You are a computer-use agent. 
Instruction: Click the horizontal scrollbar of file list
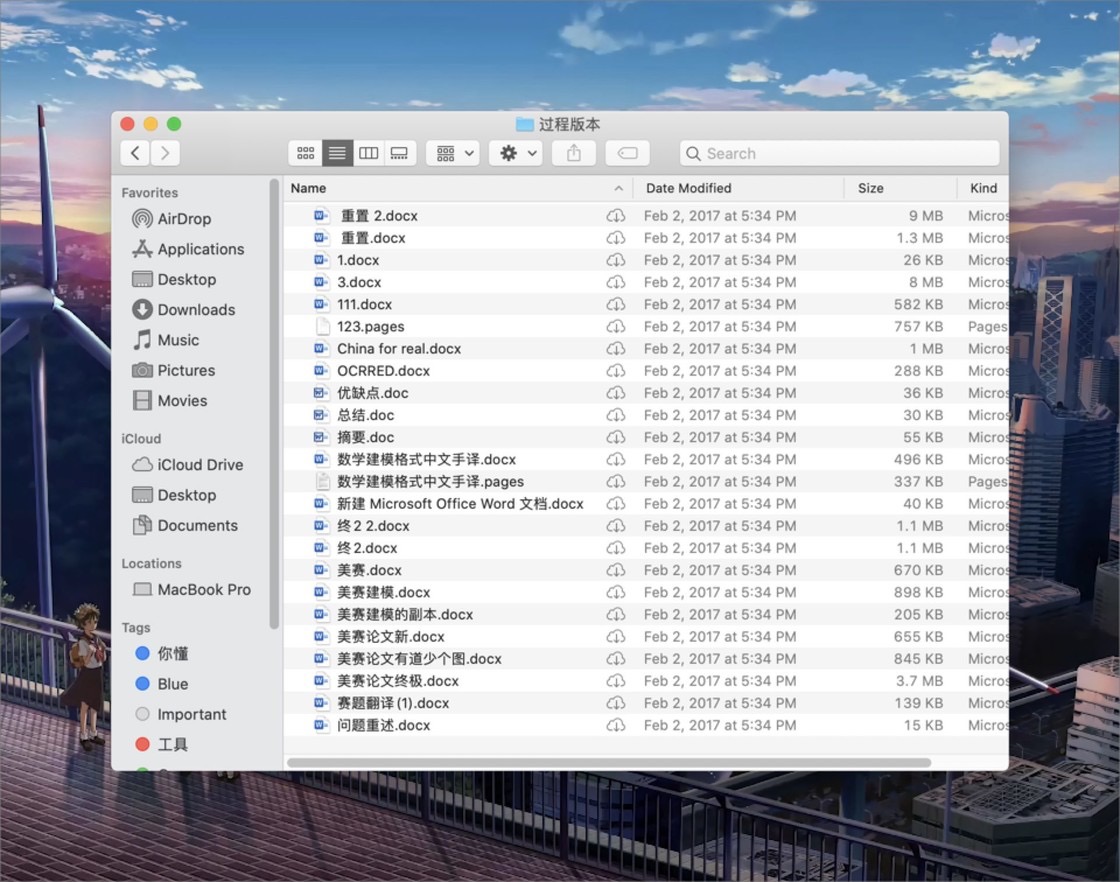point(609,763)
